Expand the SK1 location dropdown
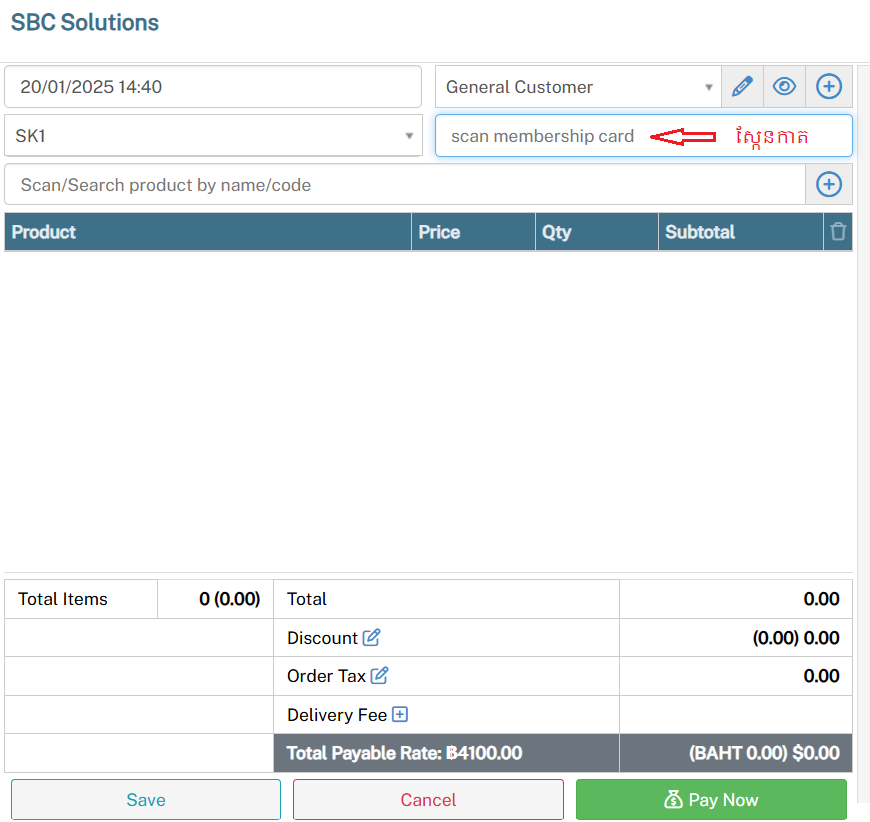This screenshot has height=822, width=870. click(212, 136)
